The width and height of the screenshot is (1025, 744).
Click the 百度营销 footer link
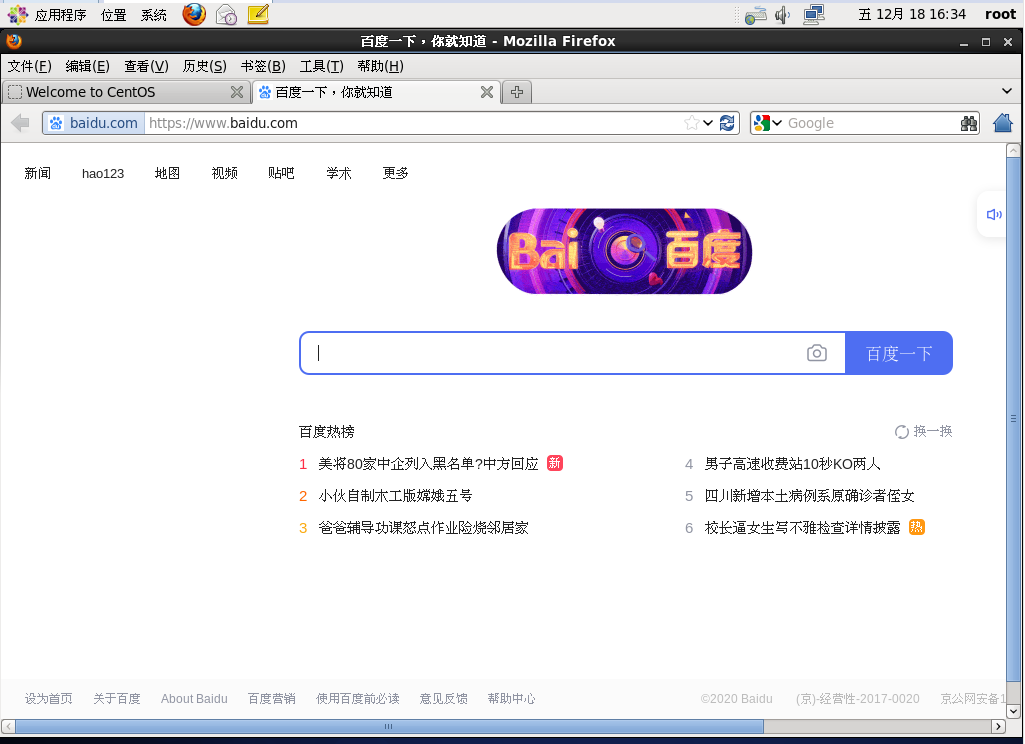point(271,699)
